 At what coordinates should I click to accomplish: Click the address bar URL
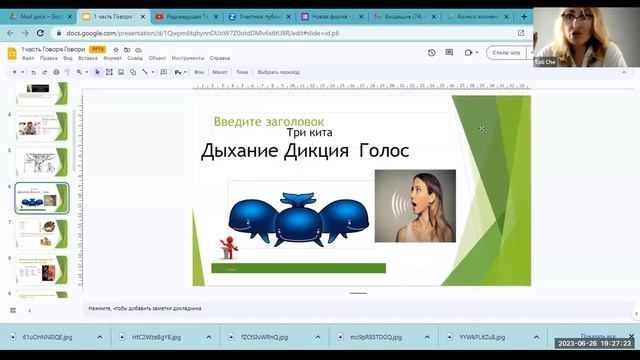point(202,33)
